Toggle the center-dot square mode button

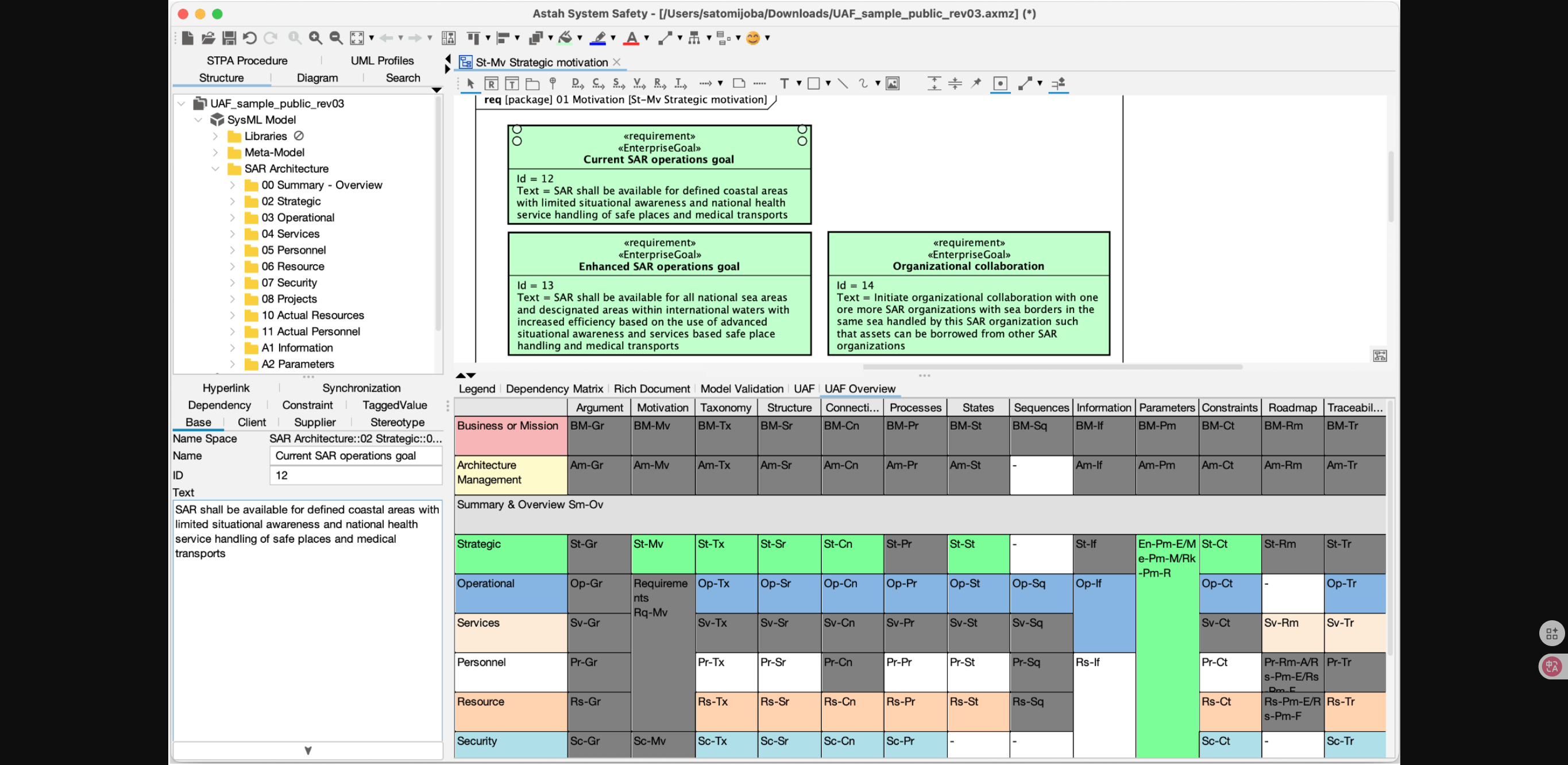(x=1000, y=83)
